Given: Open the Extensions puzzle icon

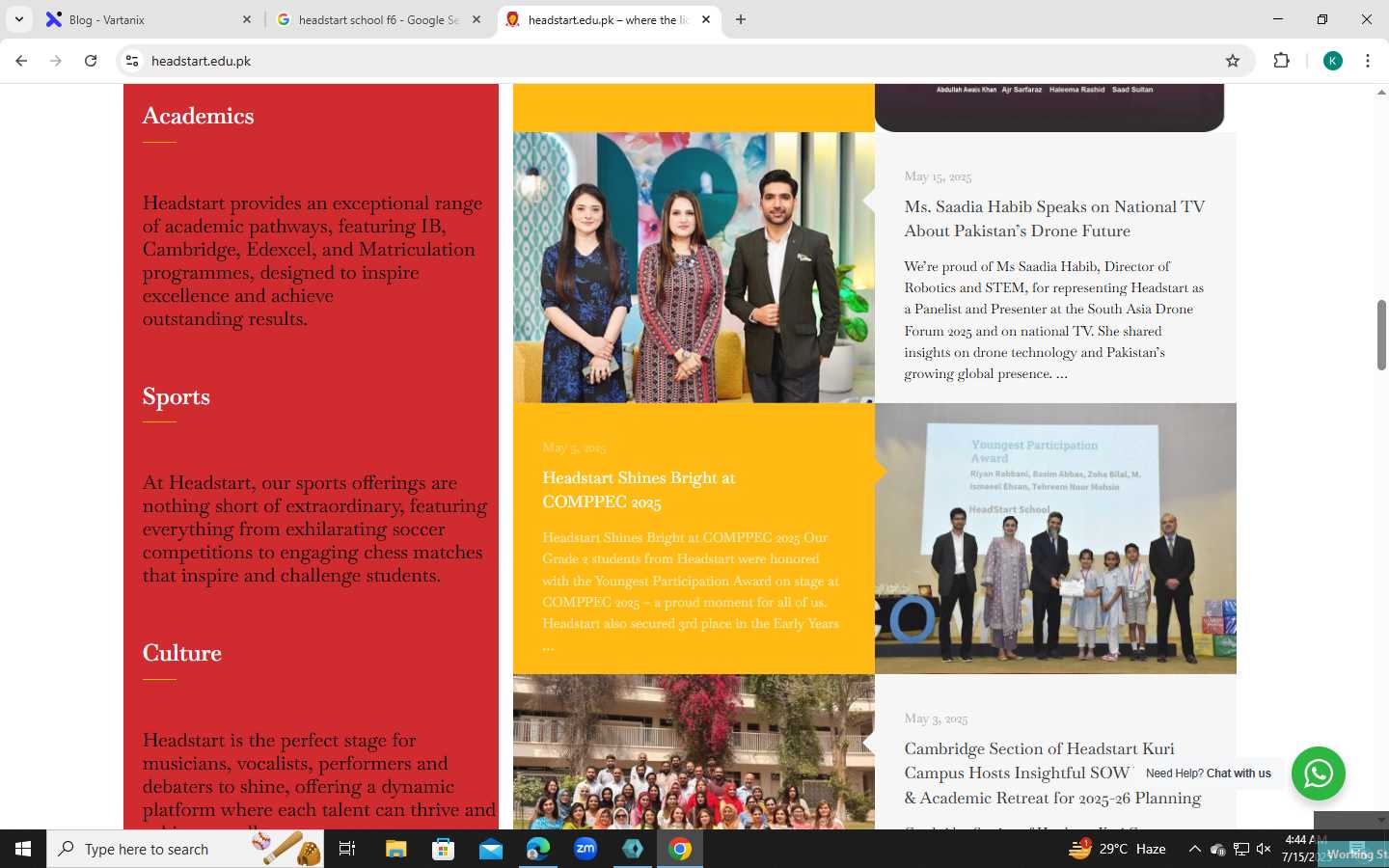Looking at the screenshot, I should [x=1281, y=61].
